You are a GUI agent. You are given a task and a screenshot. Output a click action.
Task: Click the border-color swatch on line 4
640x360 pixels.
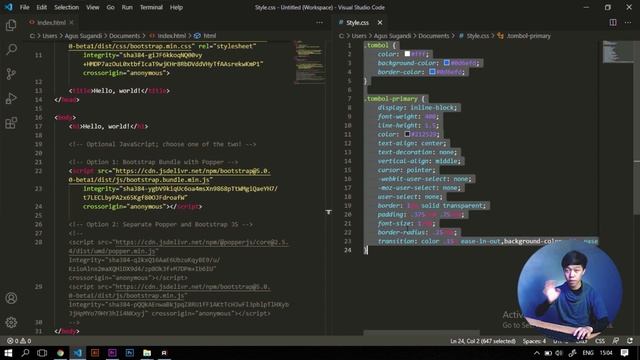(x=432, y=72)
